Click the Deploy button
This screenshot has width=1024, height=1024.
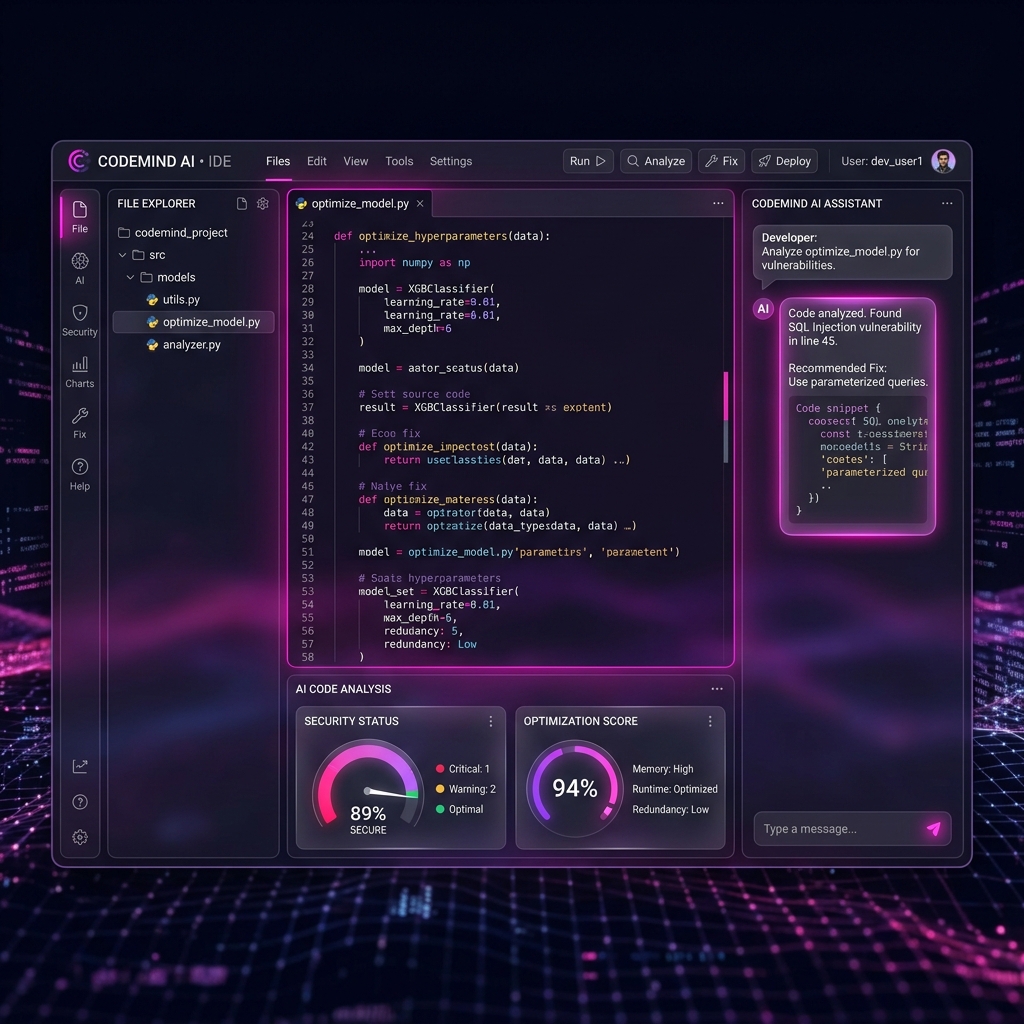(x=784, y=161)
